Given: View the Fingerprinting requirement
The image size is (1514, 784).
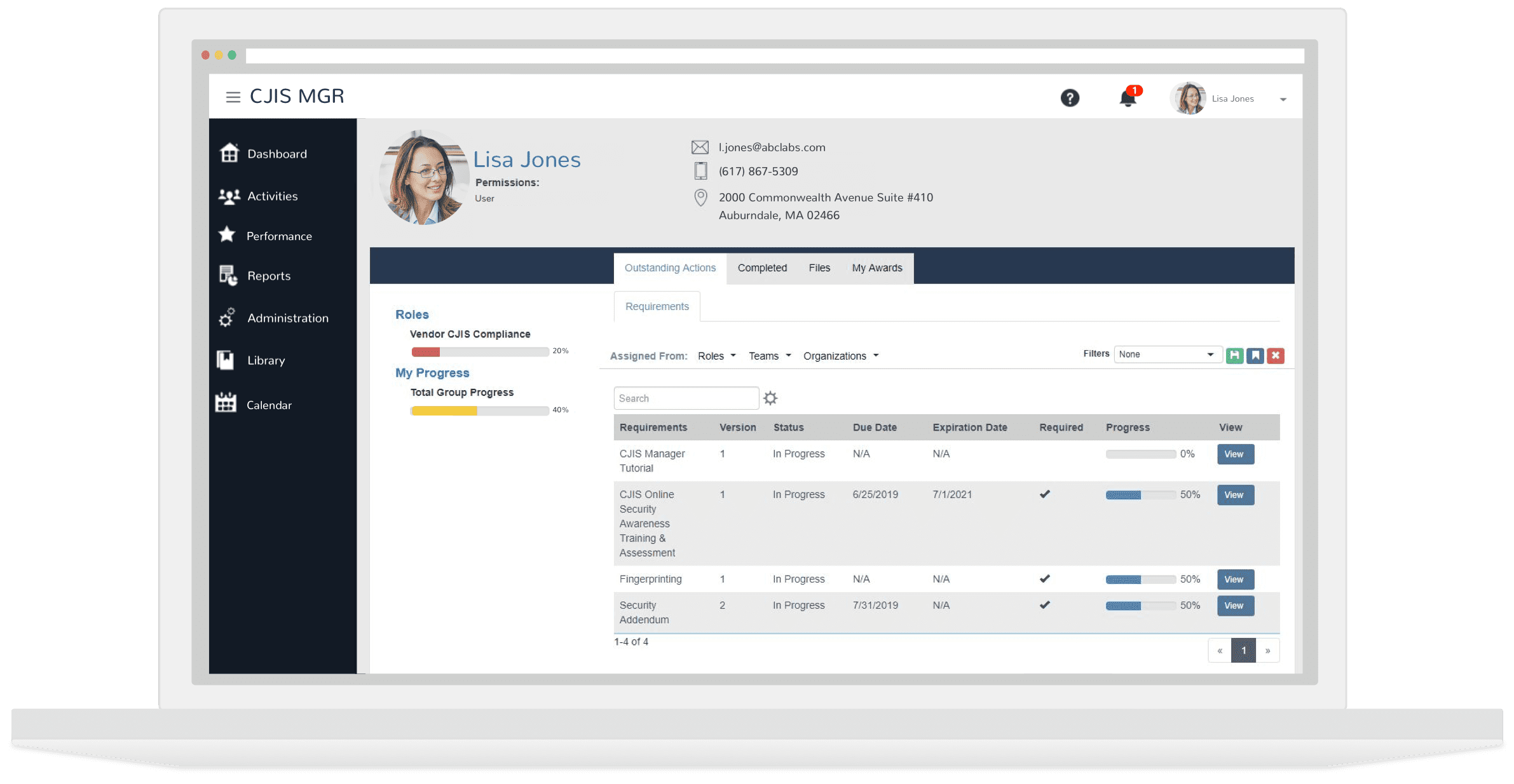Looking at the screenshot, I should click(1235, 579).
